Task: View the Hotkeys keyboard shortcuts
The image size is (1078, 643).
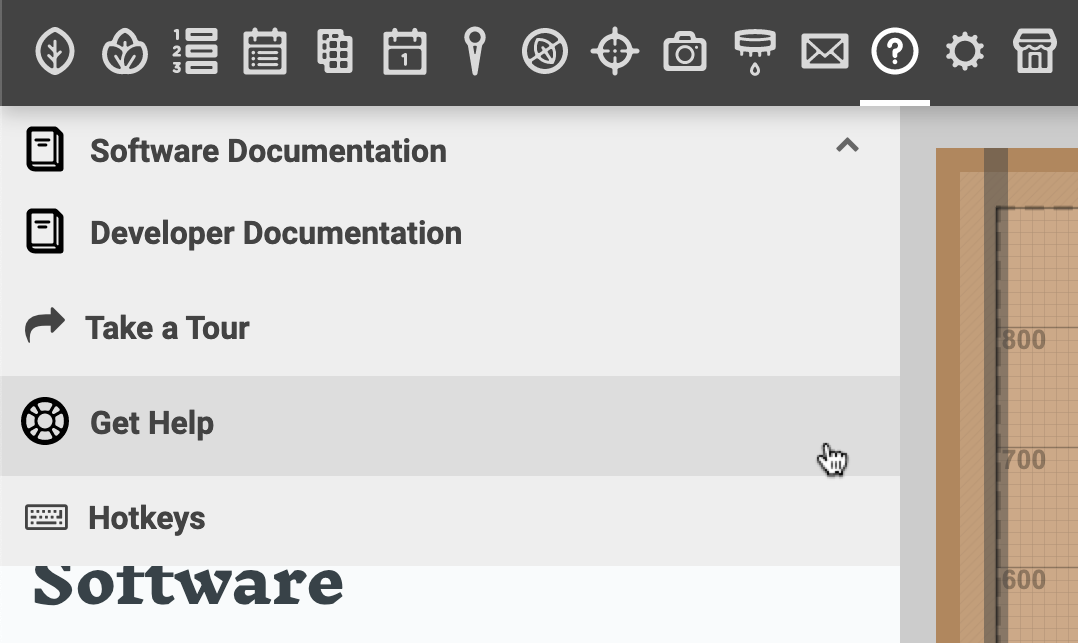Action: 146,518
